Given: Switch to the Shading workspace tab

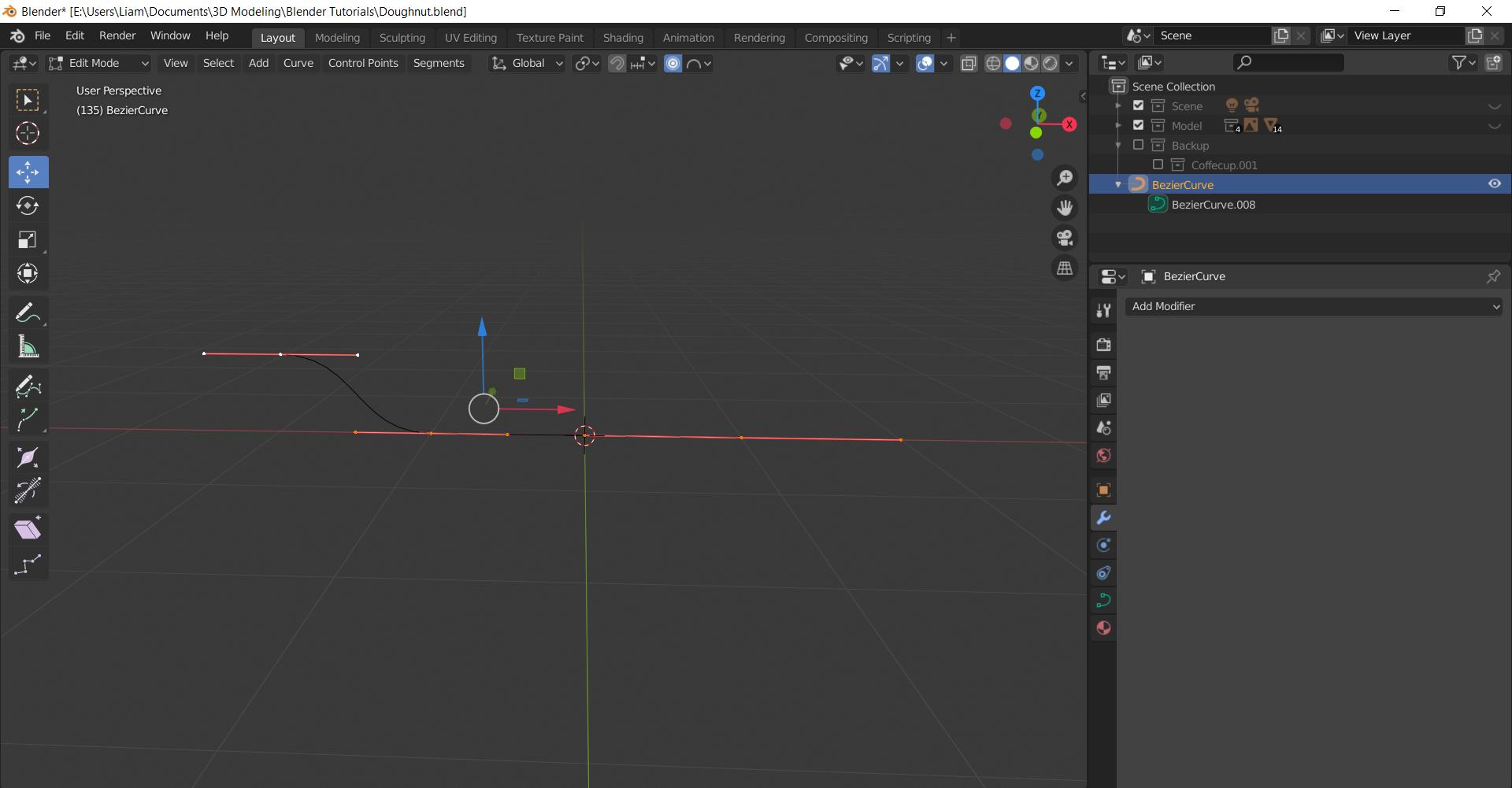Looking at the screenshot, I should tap(623, 38).
